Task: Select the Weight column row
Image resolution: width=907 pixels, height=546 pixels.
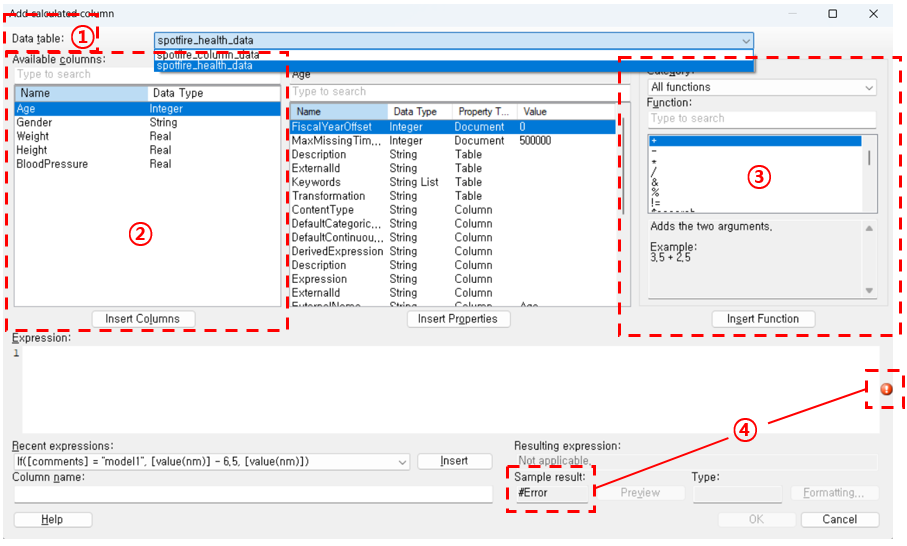Action: click(148, 136)
